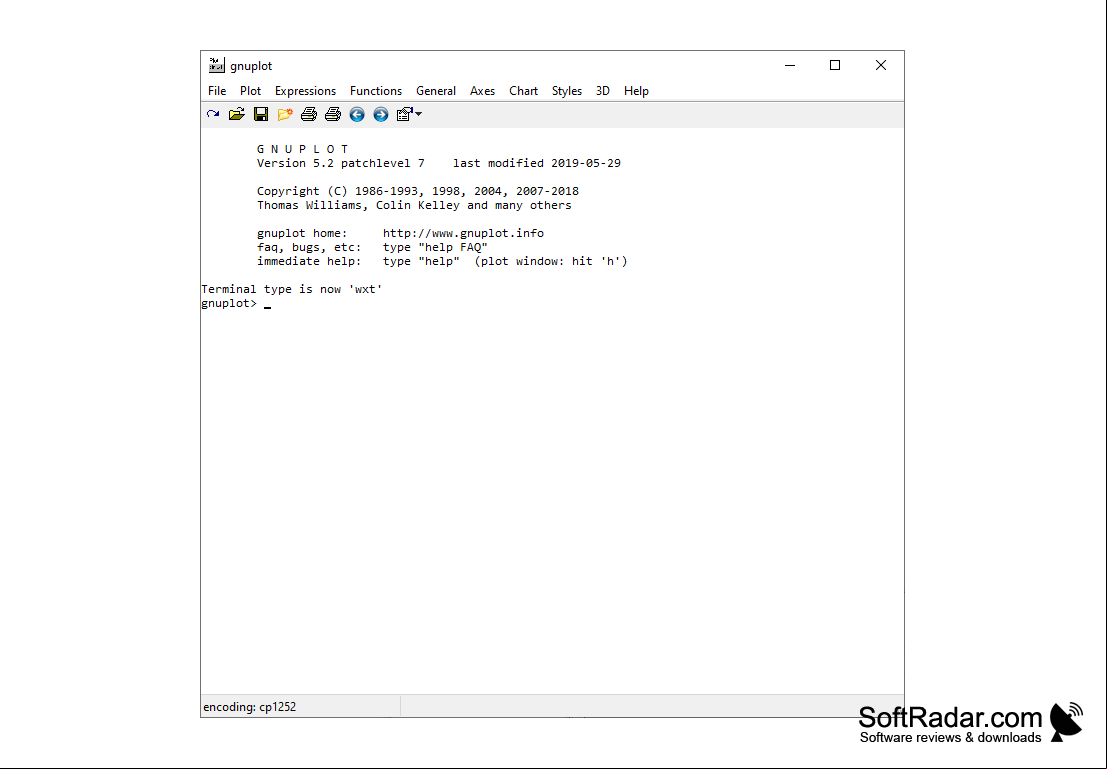This screenshot has height=769, width=1107.
Task: Close the gnuplot window
Action: click(880, 65)
